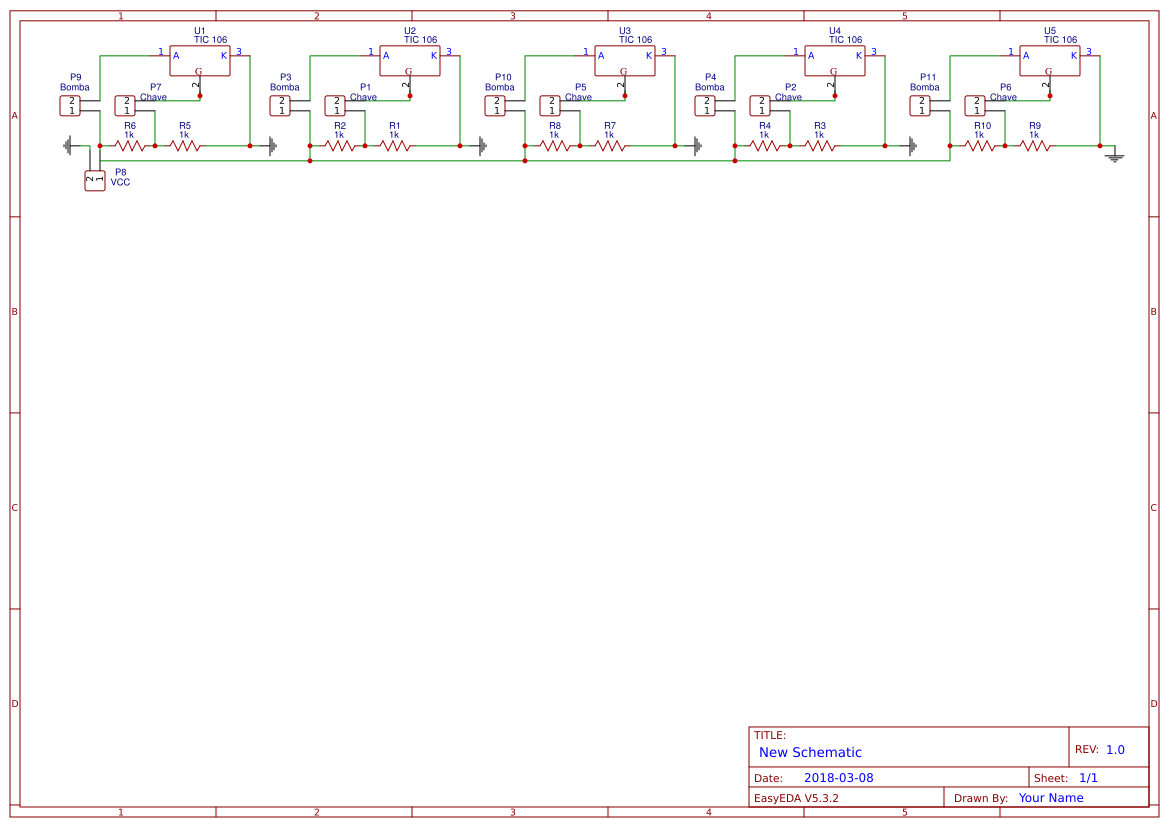The height and width of the screenshot is (827, 1169).
Task: Select the U5 TIC 106 thyristor symbol
Action: click(1048, 60)
